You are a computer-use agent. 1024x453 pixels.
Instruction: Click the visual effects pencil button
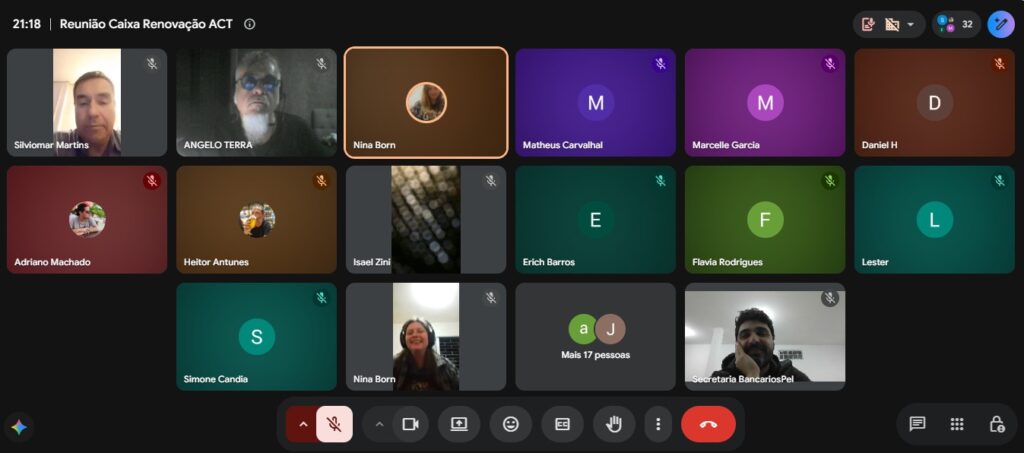click(x=1000, y=24)
